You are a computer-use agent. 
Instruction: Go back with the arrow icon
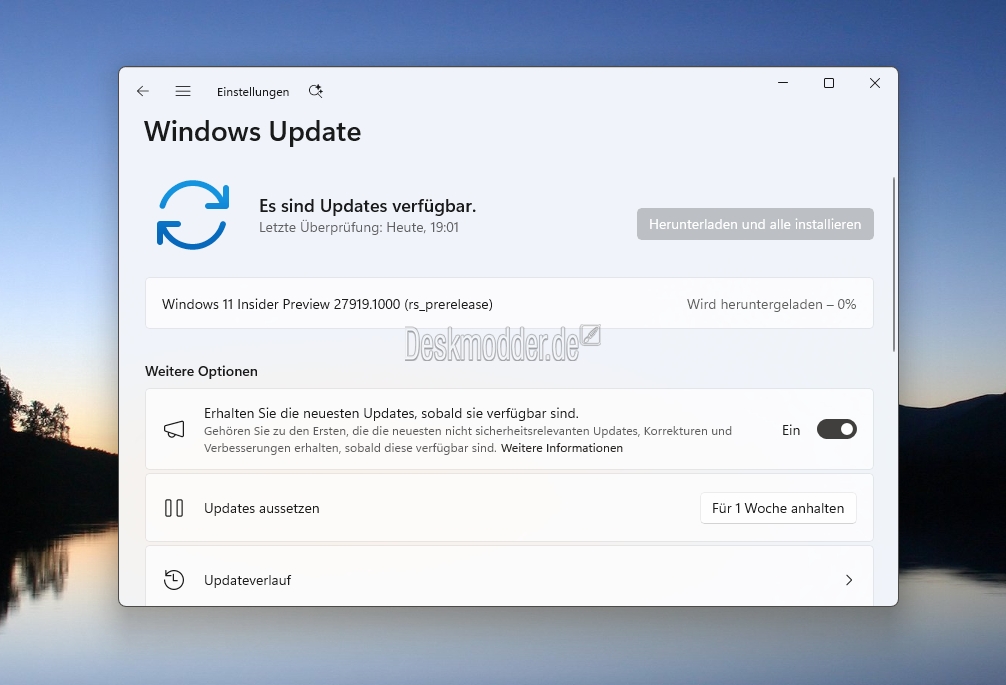pos(142,91)
